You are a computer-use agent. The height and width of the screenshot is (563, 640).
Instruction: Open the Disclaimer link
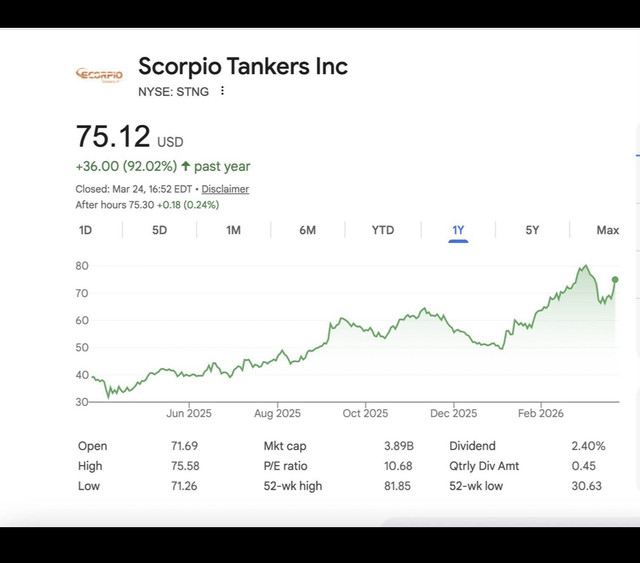click(225, 189)
